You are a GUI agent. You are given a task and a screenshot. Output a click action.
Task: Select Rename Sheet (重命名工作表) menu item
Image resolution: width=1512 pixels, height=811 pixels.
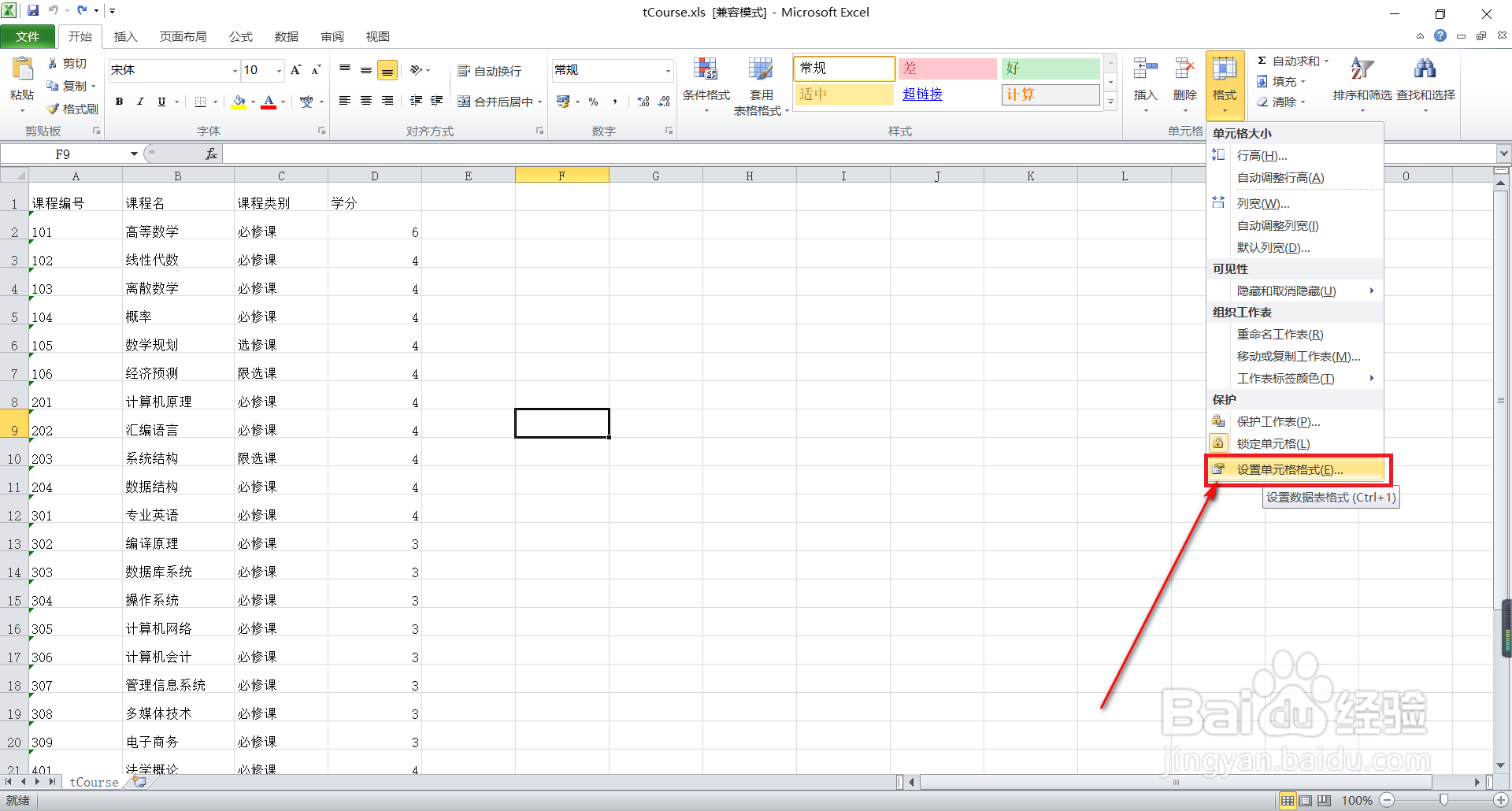[1295, 335]
